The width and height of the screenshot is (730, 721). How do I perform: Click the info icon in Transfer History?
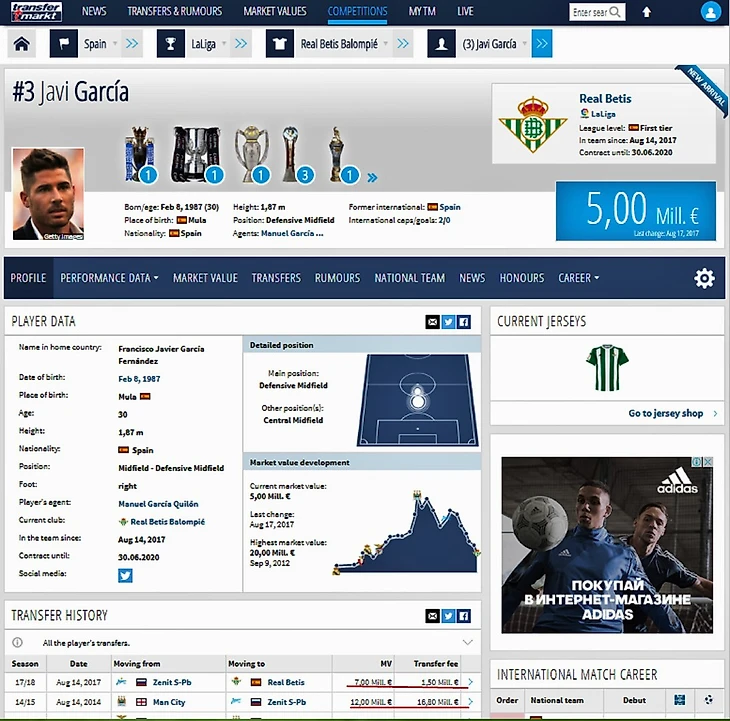[17, 642]
